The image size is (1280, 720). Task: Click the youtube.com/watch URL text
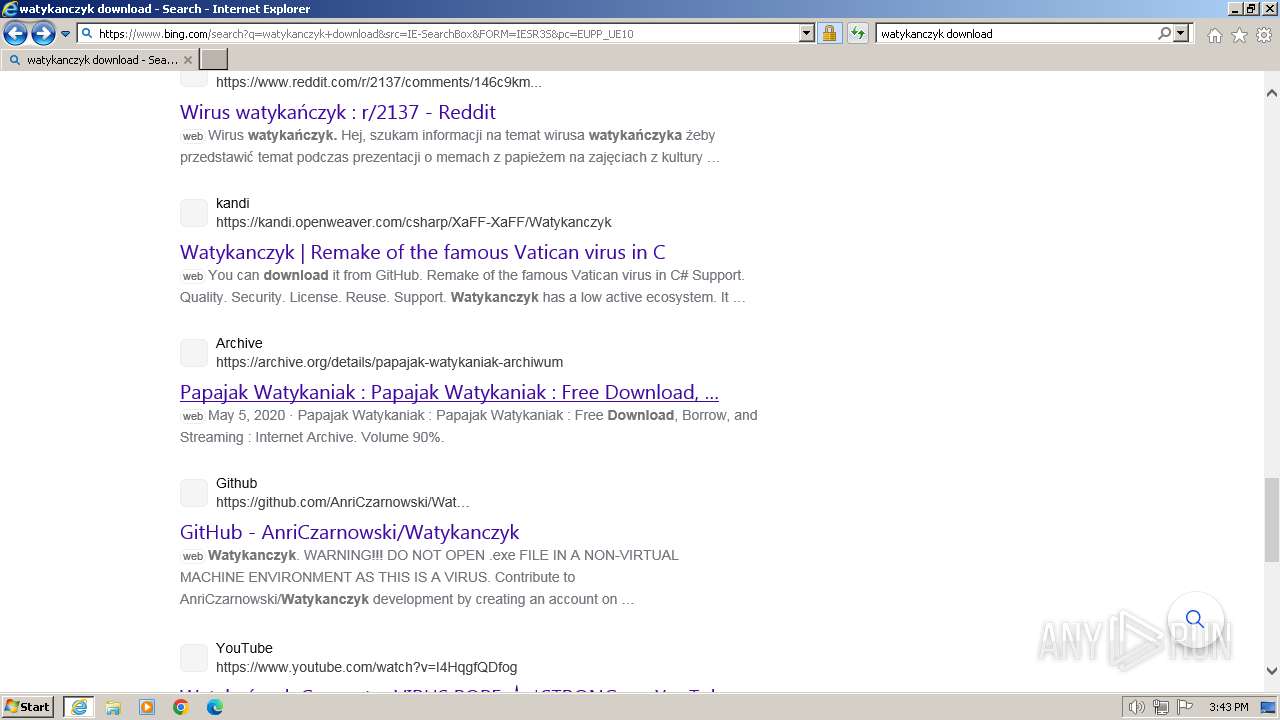click(x=367, y=667)
